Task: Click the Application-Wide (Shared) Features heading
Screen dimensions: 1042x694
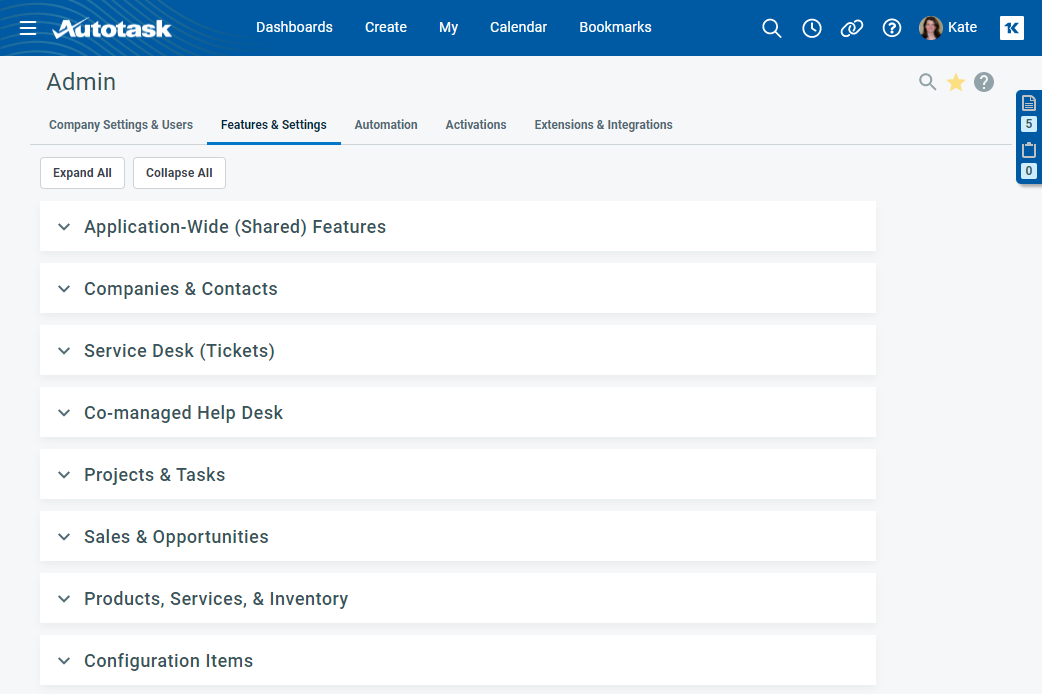Action: pos(235,227)
